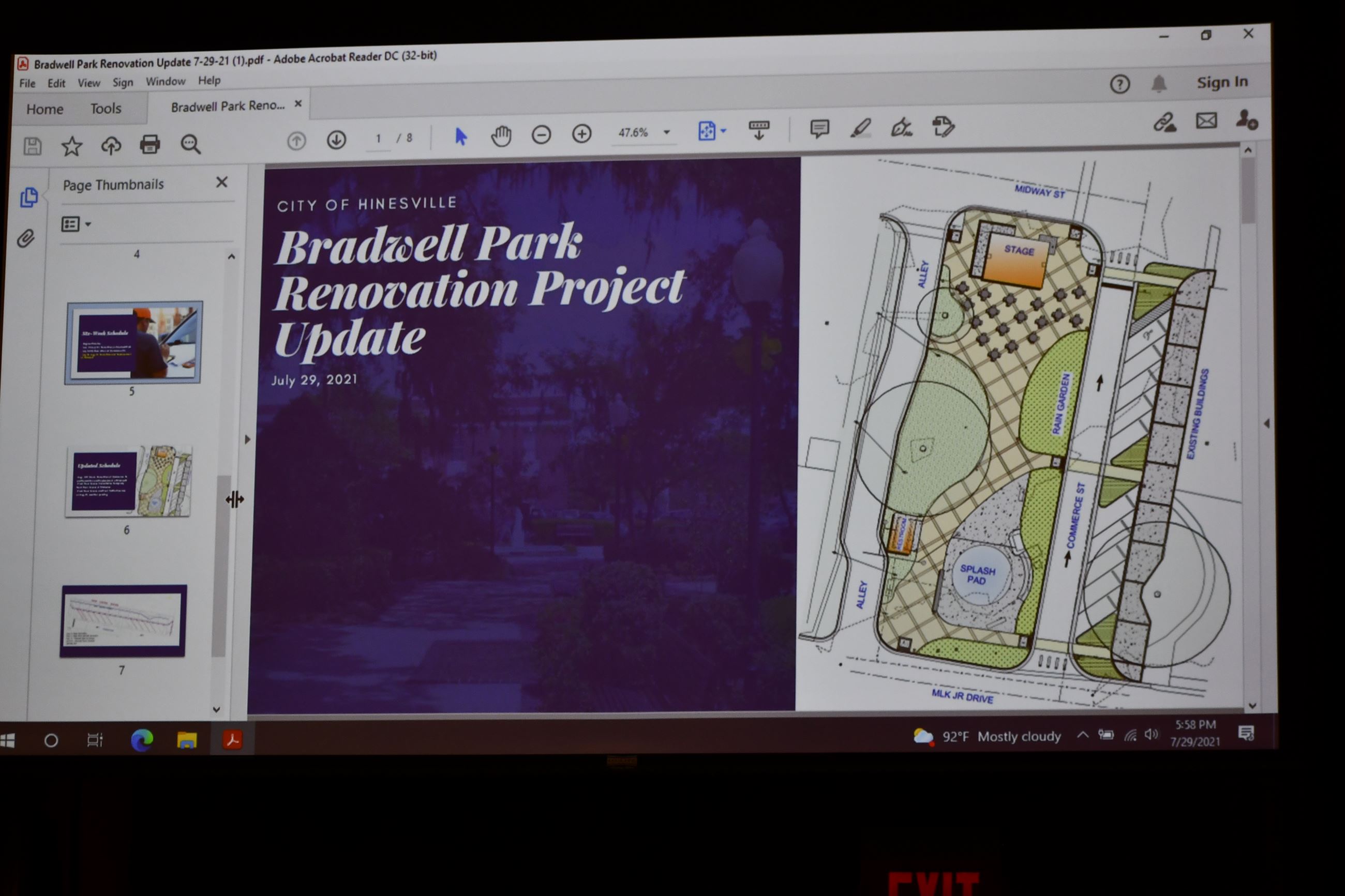Select the page 6 thumbnail
This screenshot has height=896, width=1345.
[129, 482]
